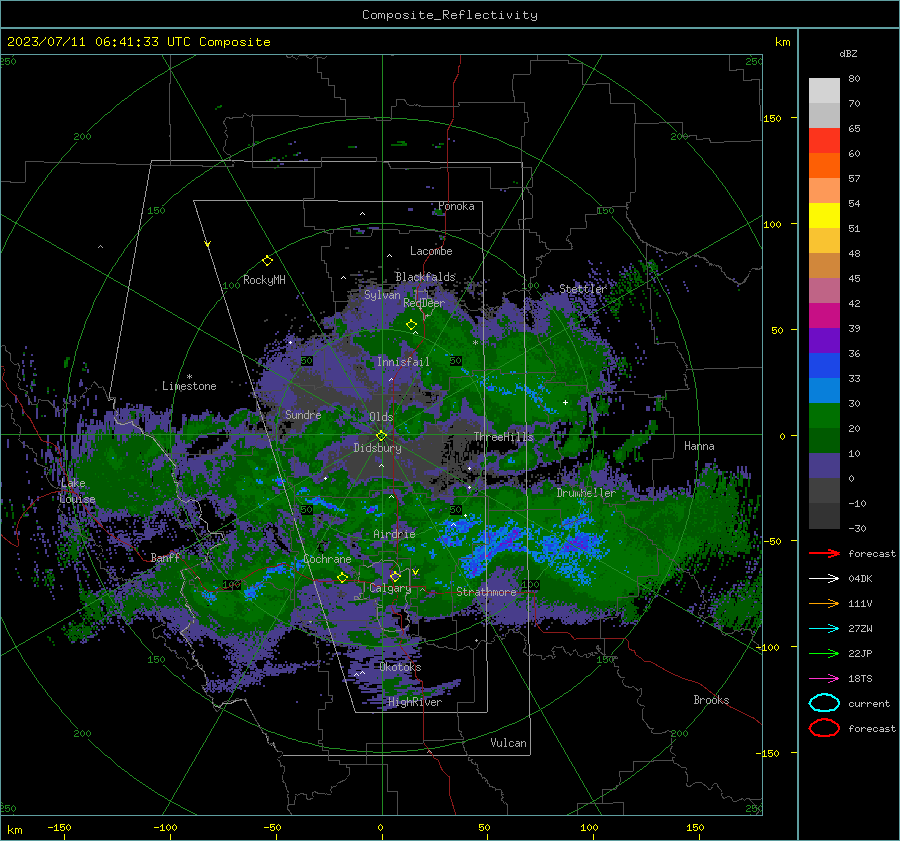This screenshot has height=841, width=900.
Task: Click the yellow diamond marker beside RockyMH
Action: (267, 261)
